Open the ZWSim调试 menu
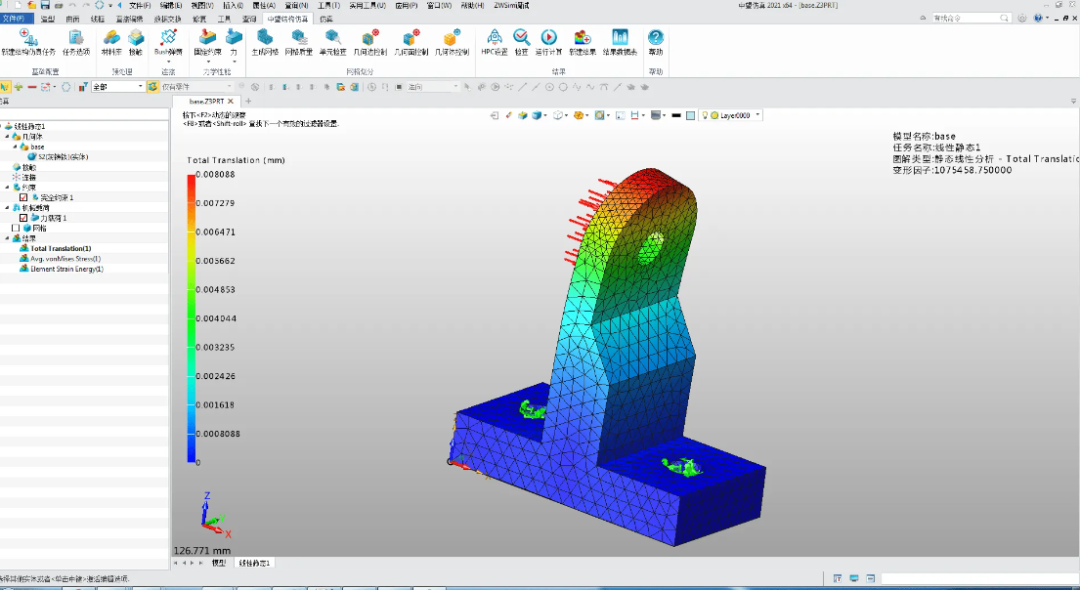1080x590 pixels. coord(512,6)
